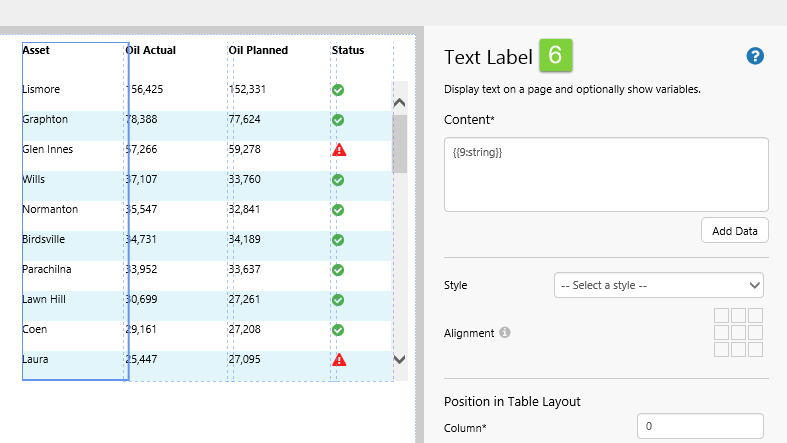Open the Style dropdown

click(x=658, y=285)
